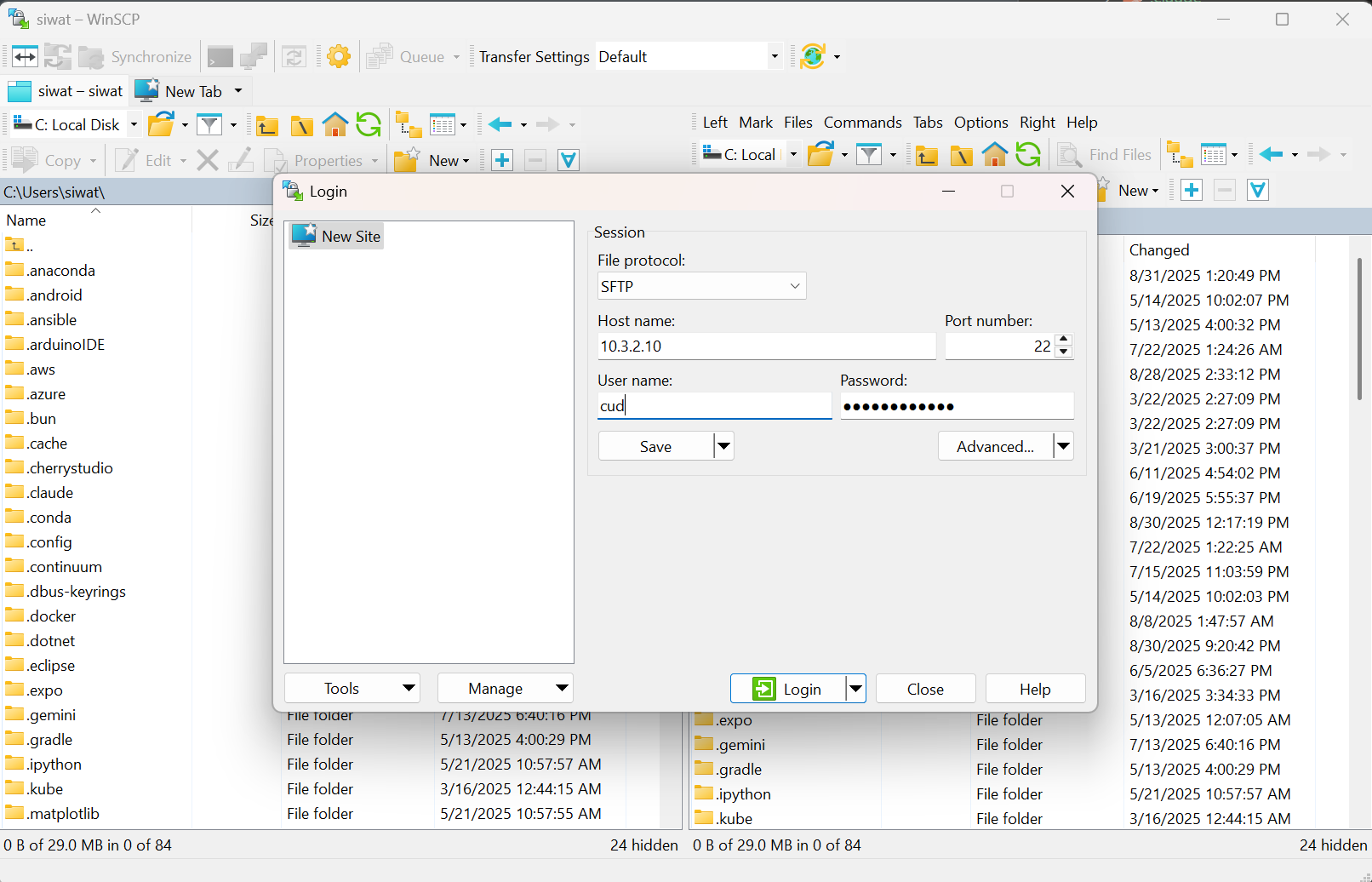Open the Files menu
Viewport: 1372px width, 882px height.
coord(797,123)
